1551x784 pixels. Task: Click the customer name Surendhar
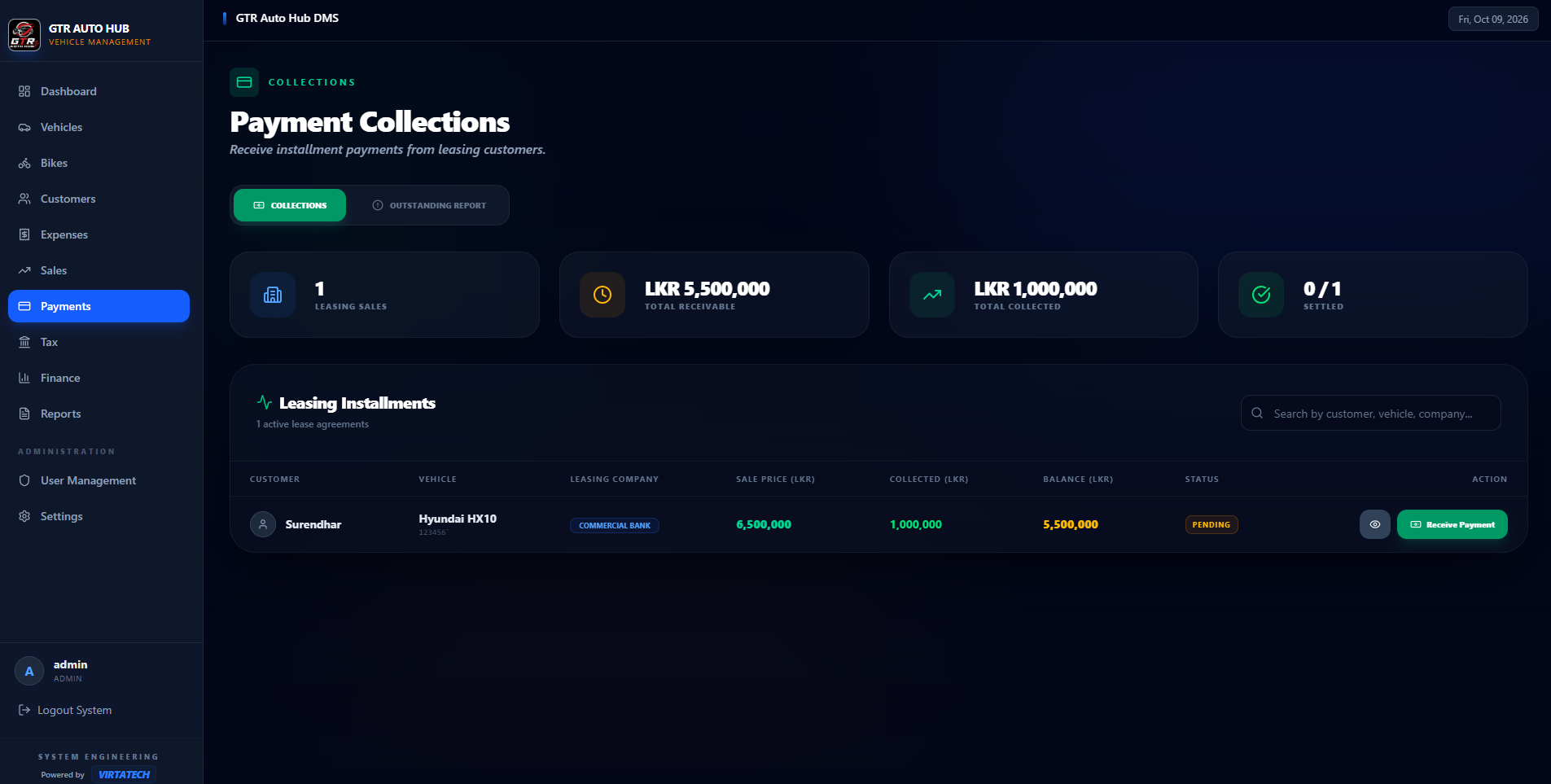313,524
